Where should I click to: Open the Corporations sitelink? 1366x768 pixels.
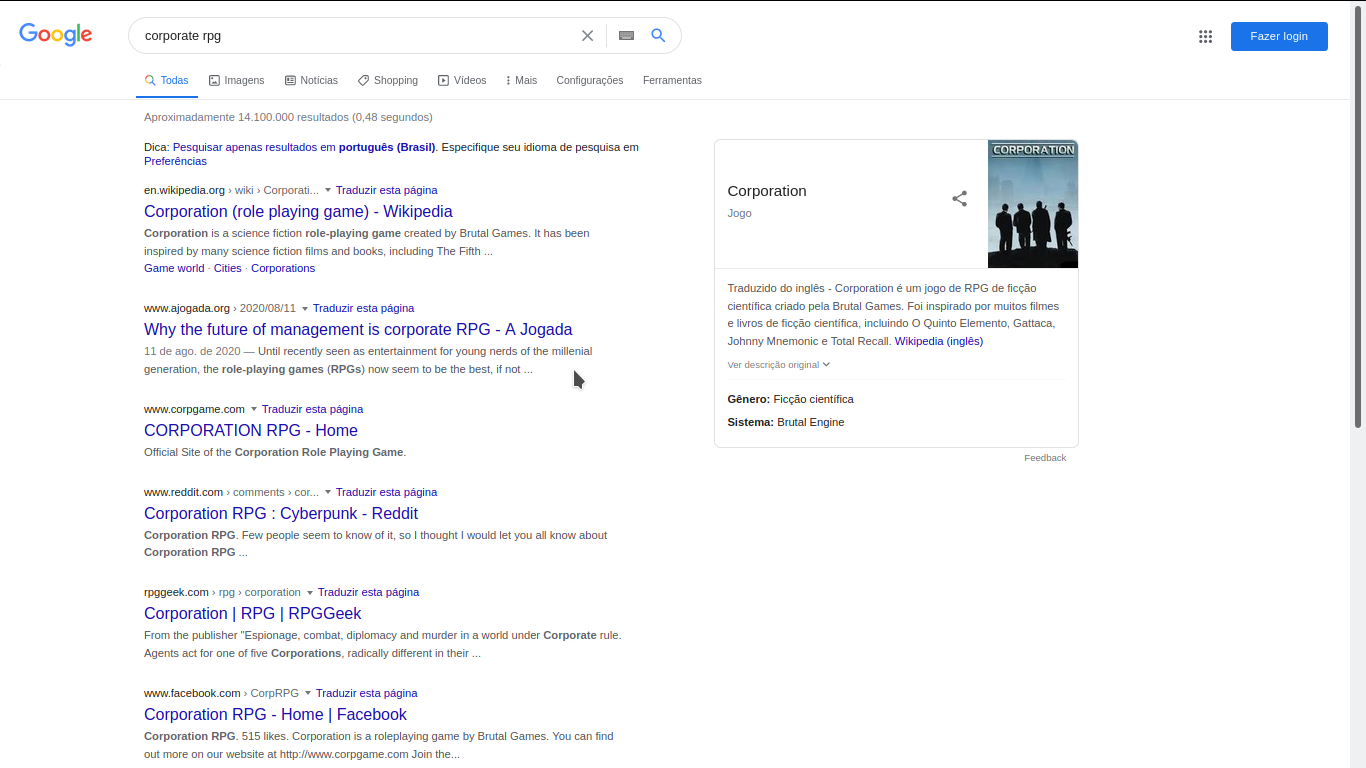pyautogui.click(x=283, y=268)
